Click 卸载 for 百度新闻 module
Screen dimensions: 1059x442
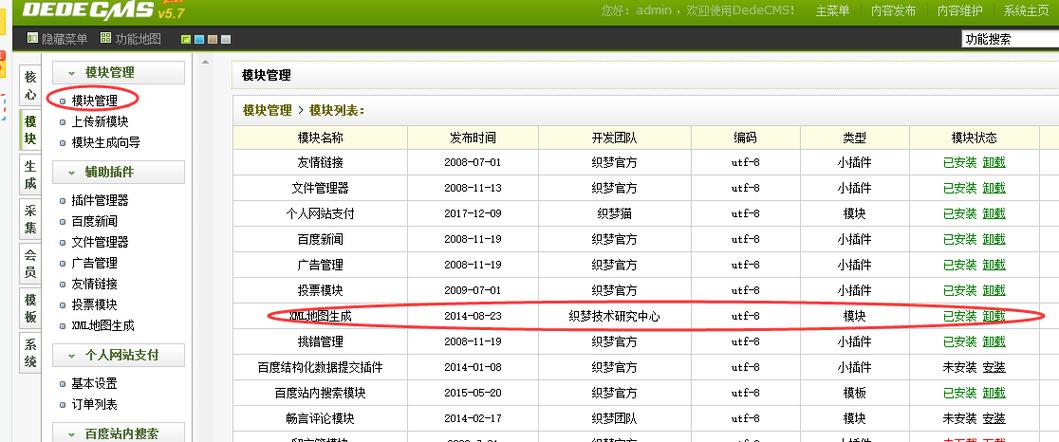994,239
